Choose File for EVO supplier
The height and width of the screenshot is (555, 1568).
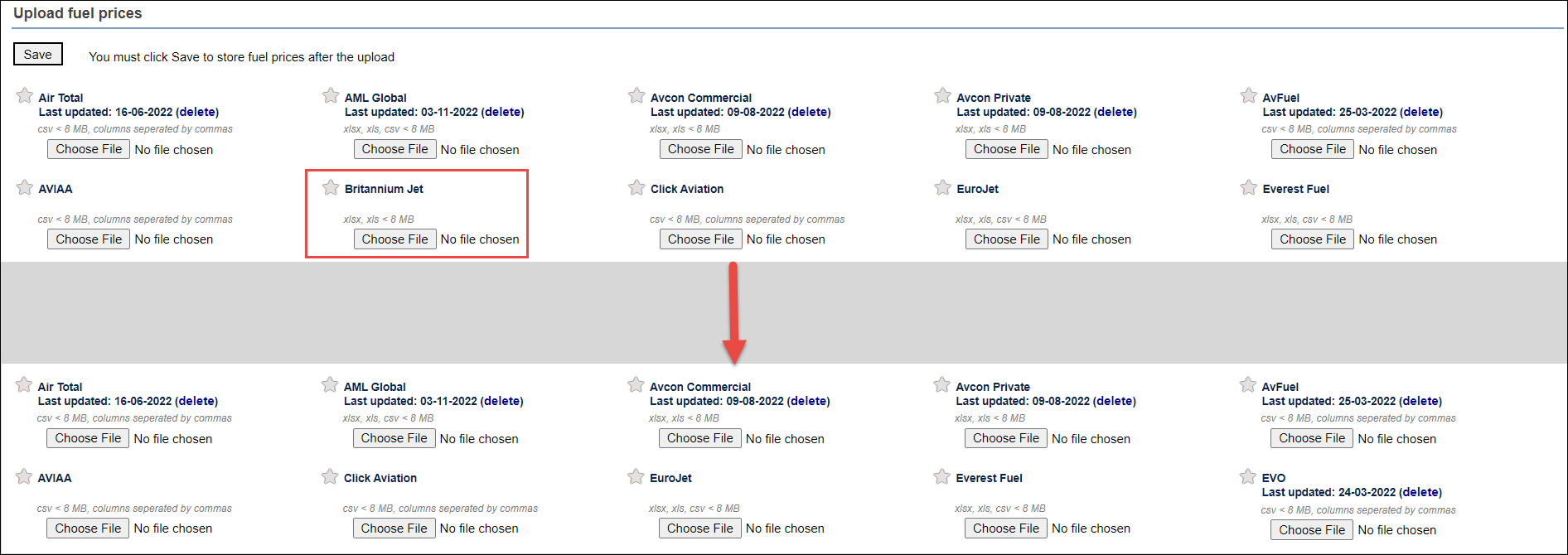[x=1312, y=530]
